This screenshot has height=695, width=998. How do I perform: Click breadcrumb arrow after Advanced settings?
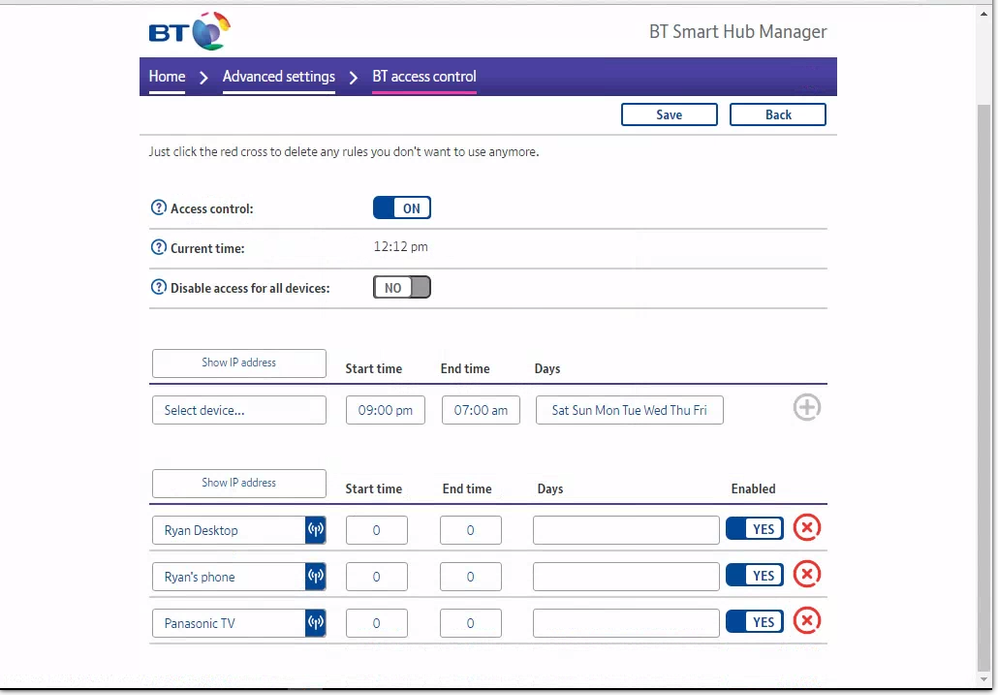point(354,78)
